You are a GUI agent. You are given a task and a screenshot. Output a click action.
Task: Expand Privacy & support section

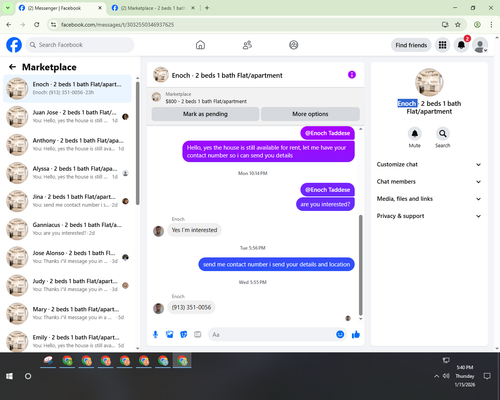coord(429,216)
